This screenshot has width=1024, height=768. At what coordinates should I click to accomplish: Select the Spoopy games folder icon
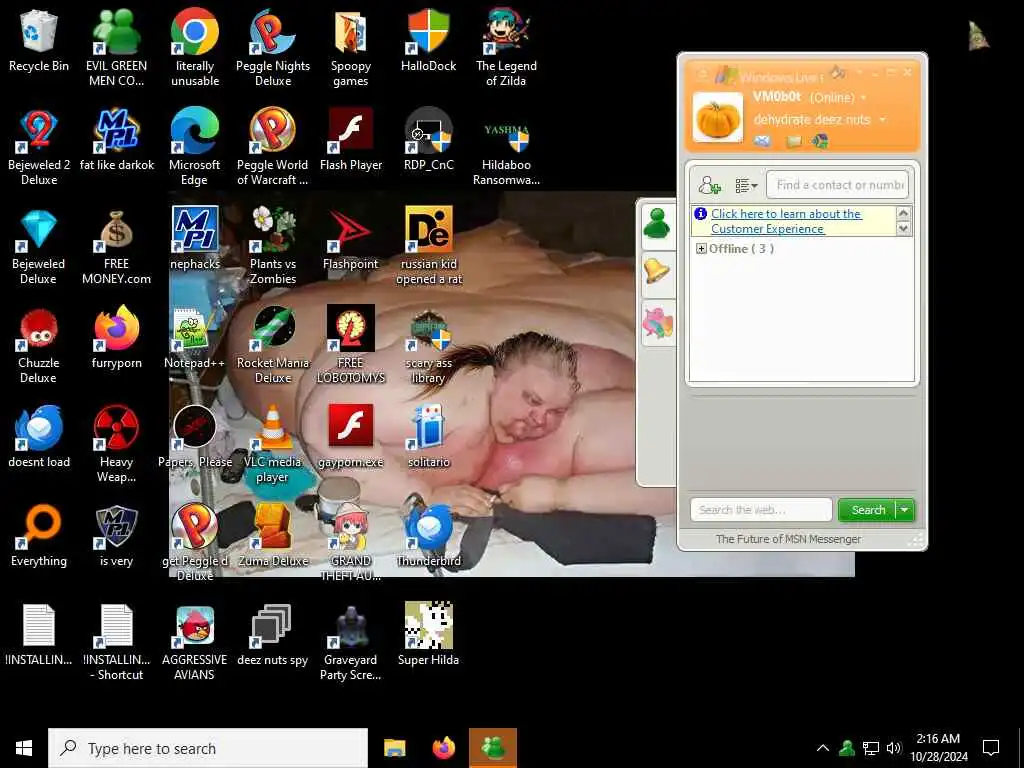click(351, 47)
